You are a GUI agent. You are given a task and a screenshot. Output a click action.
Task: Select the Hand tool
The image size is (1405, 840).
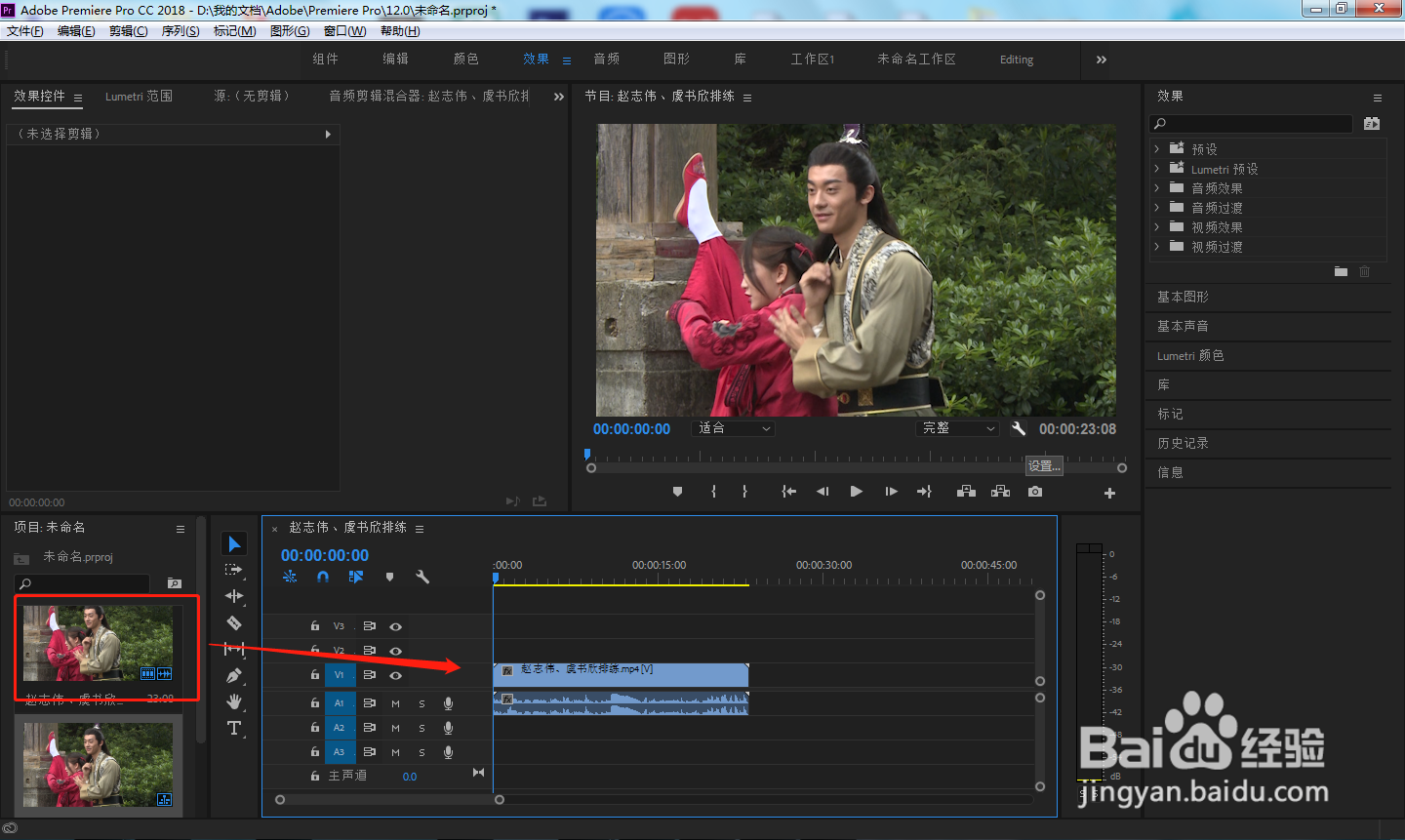coord(234,701)
